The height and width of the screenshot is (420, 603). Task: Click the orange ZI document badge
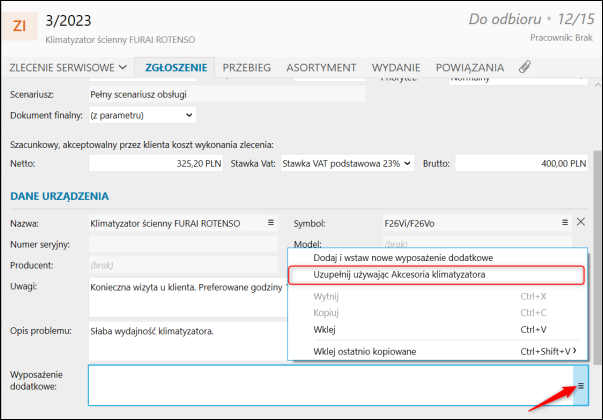pos(19,26)
